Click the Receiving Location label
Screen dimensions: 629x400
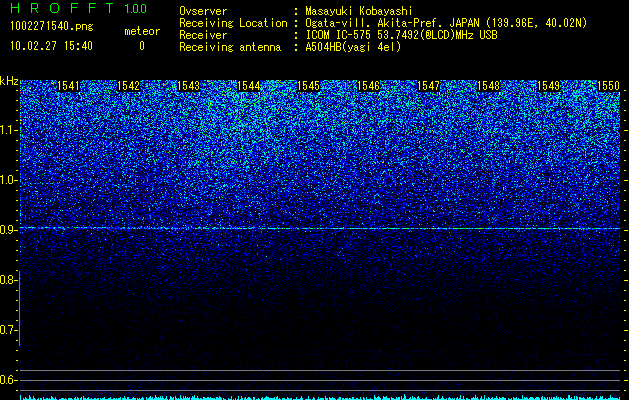pos(233,23)
